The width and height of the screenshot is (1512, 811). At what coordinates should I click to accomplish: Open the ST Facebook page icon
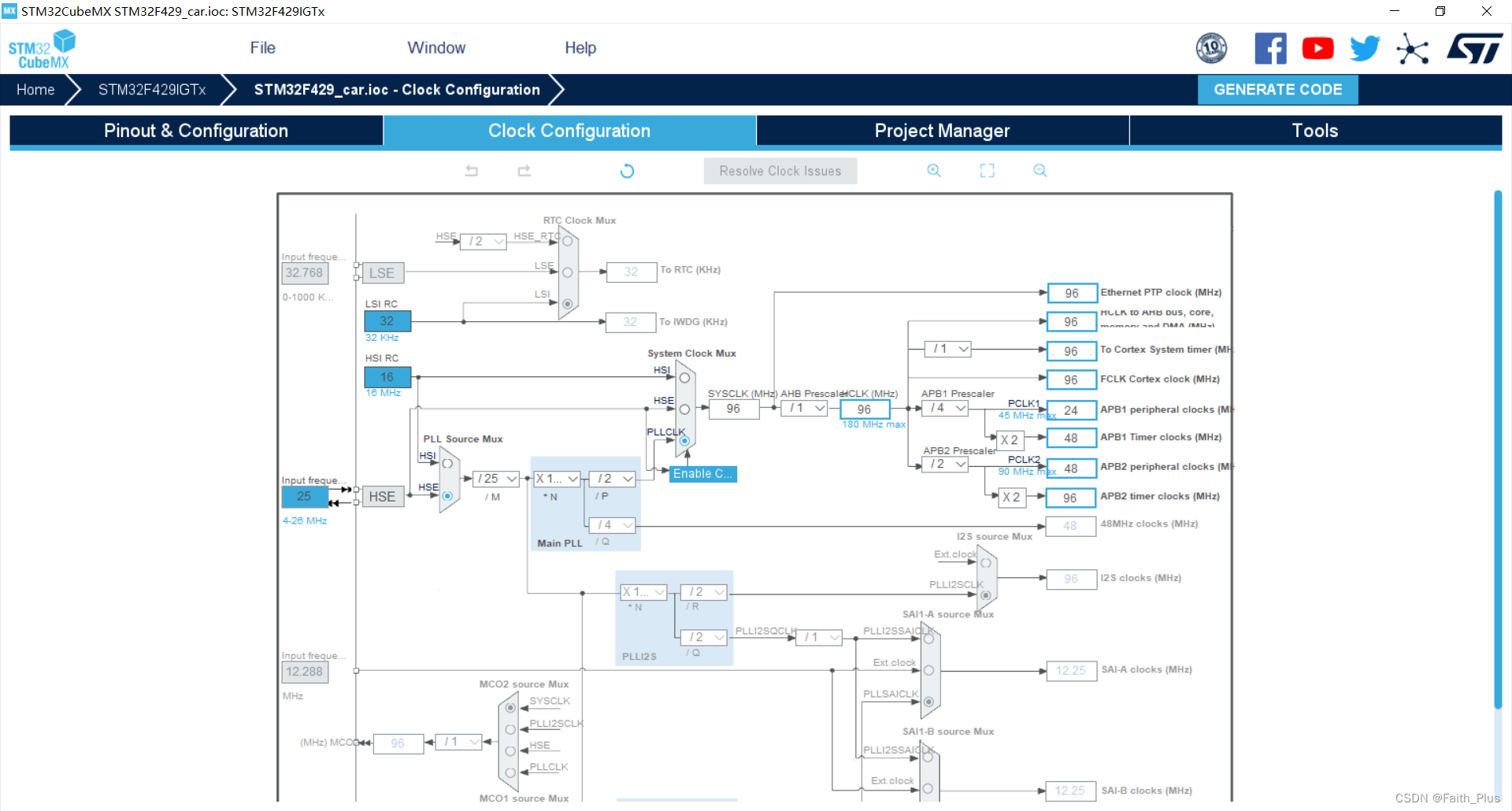[1270, 49]
